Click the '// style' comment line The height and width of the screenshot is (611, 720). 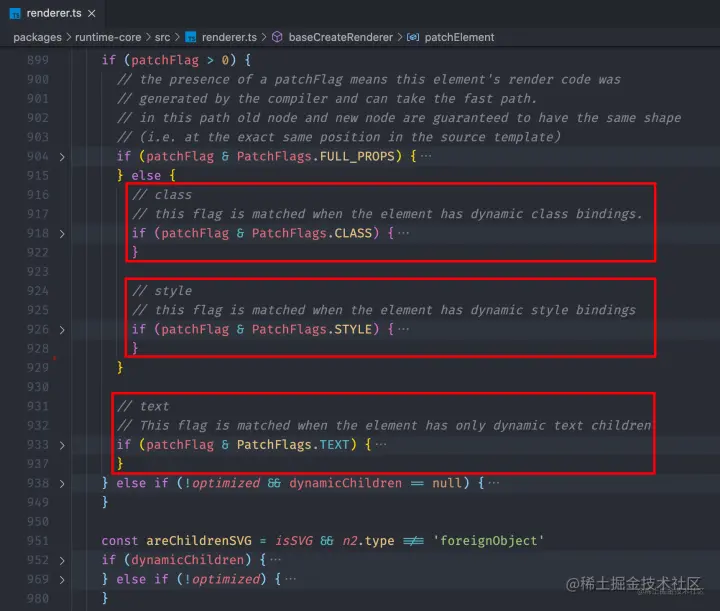click(x=162, y=291)
